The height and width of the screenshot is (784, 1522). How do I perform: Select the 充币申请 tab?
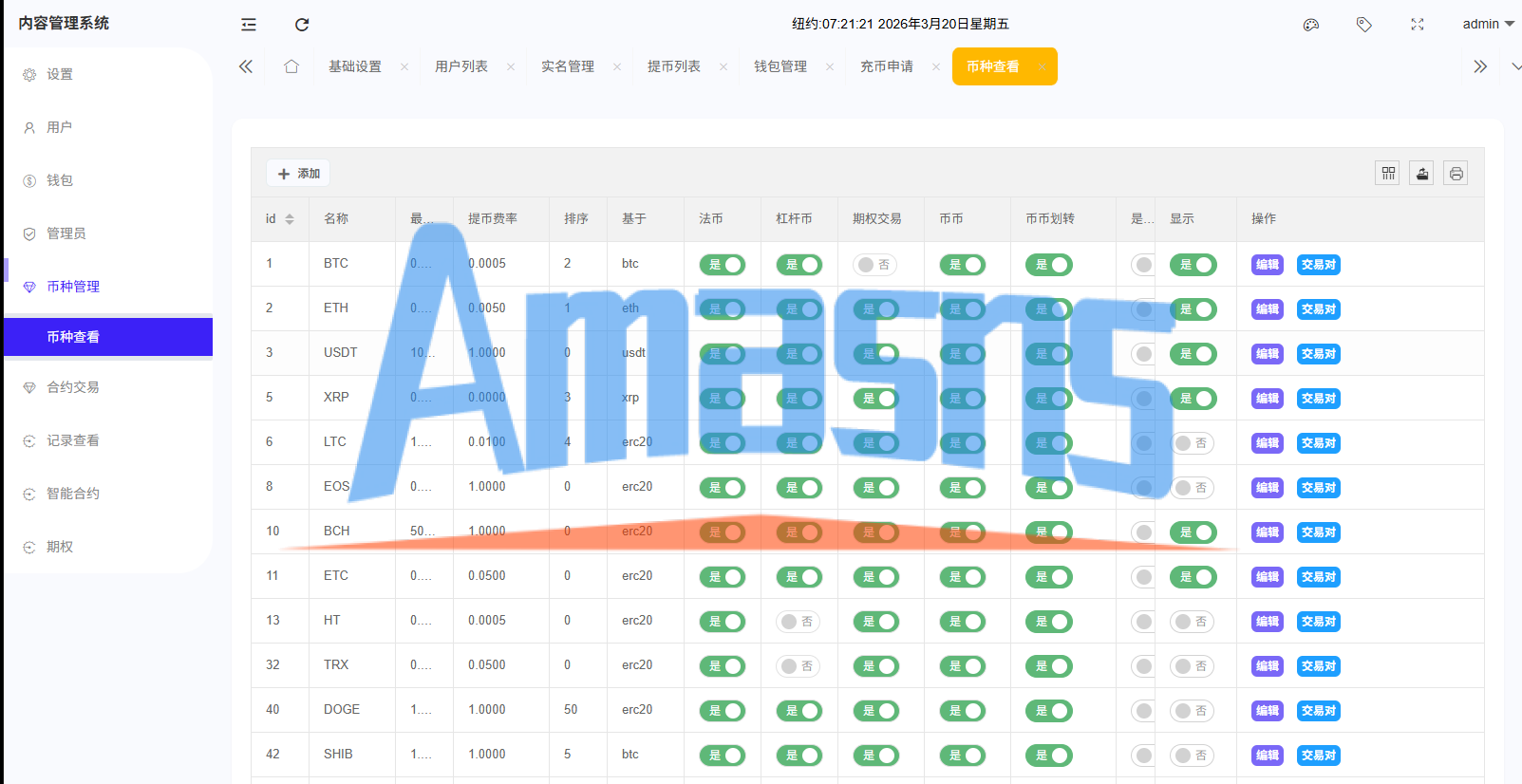click(887, 66)
